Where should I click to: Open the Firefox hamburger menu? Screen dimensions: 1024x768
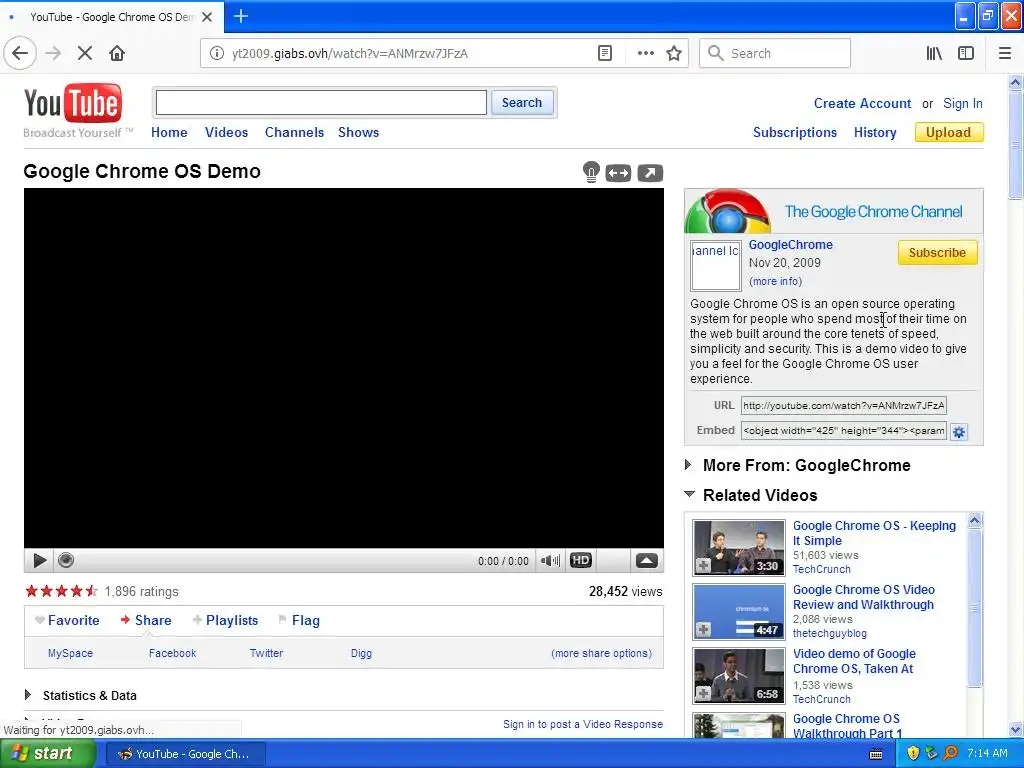1005,54
